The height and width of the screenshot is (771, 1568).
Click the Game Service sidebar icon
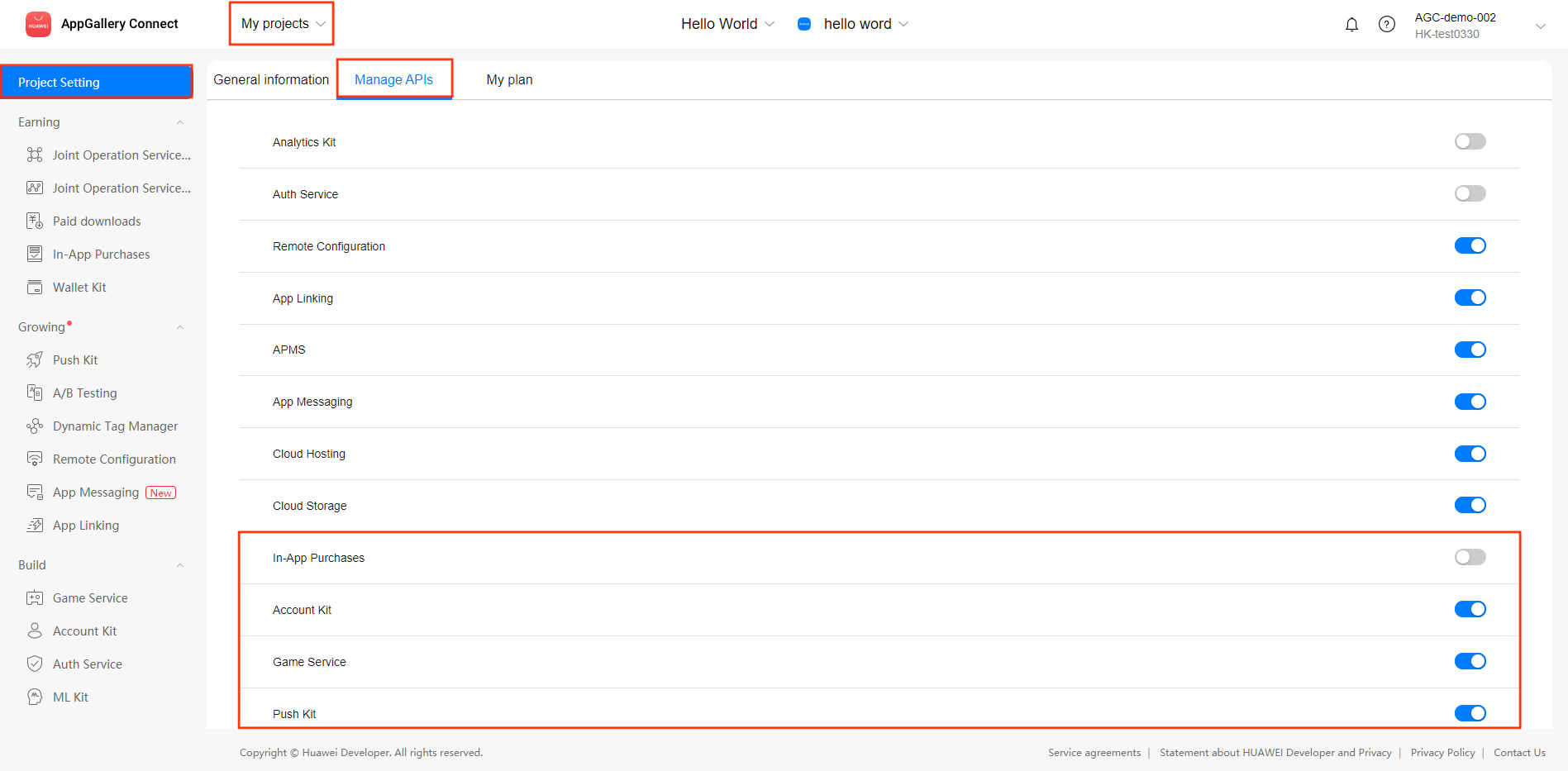coord(35,597)
